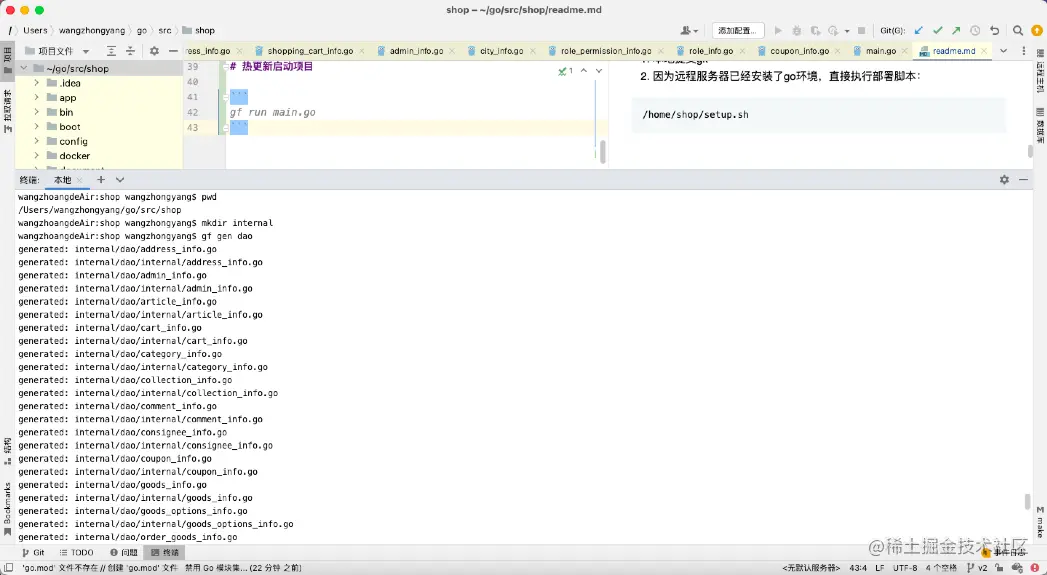Expand the app folder

[37, 98]
